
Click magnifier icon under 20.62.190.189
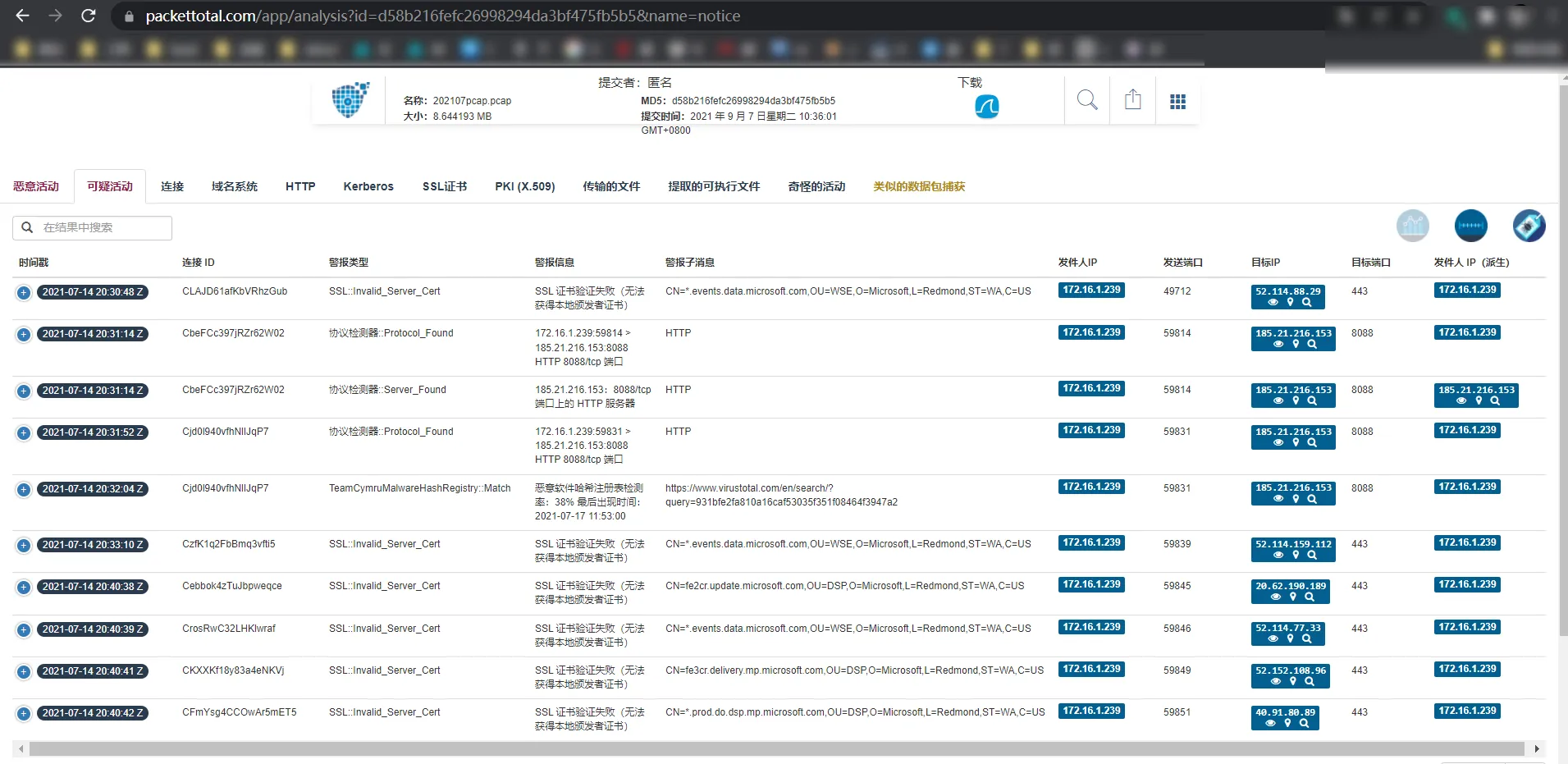pyautogui.click(x=1310, y=597)
